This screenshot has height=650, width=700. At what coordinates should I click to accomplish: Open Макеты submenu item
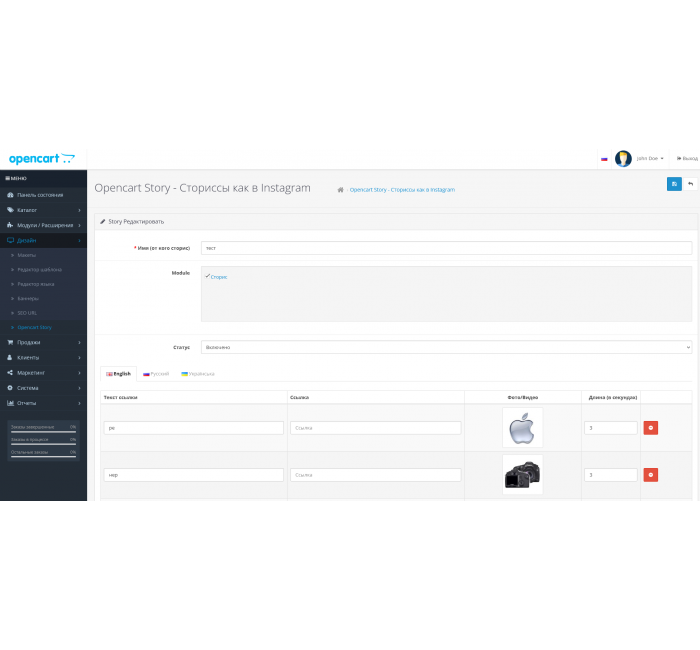pos(26,255)
